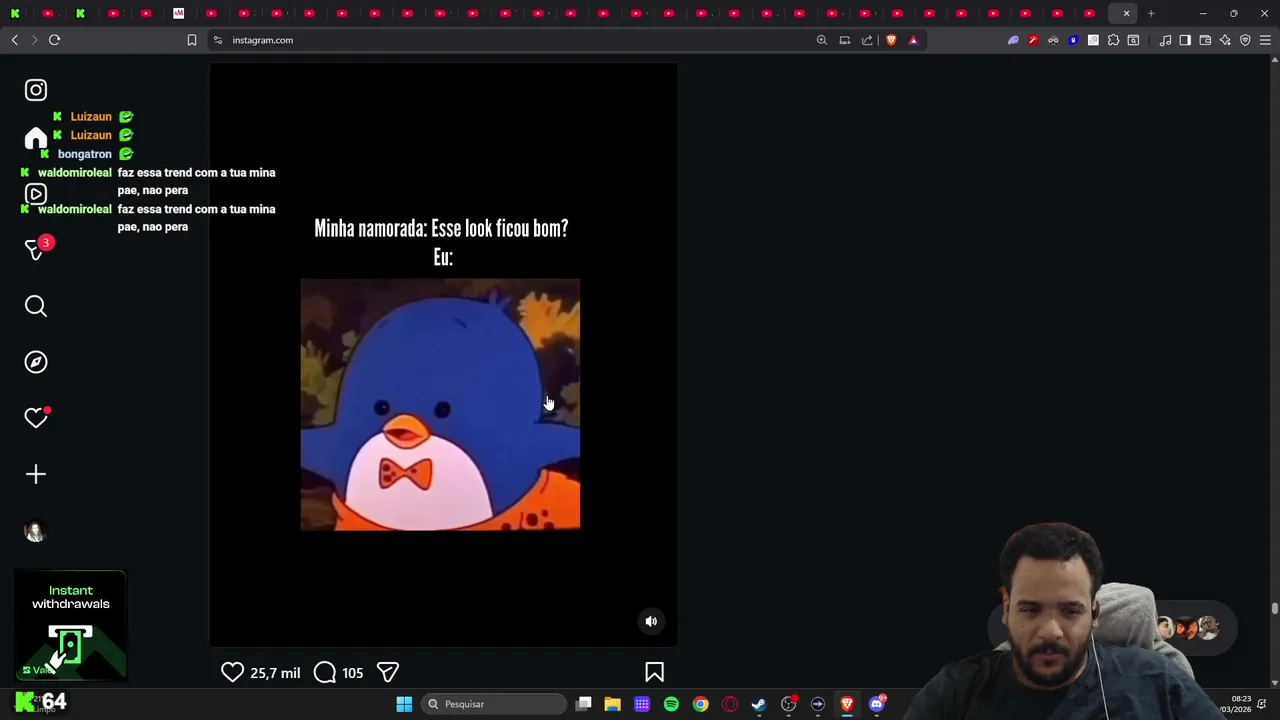Image resolution: width=1280 pixels, height=720 pixels.
Task: Open the Explore compass icon
Action: click(36, 362)
